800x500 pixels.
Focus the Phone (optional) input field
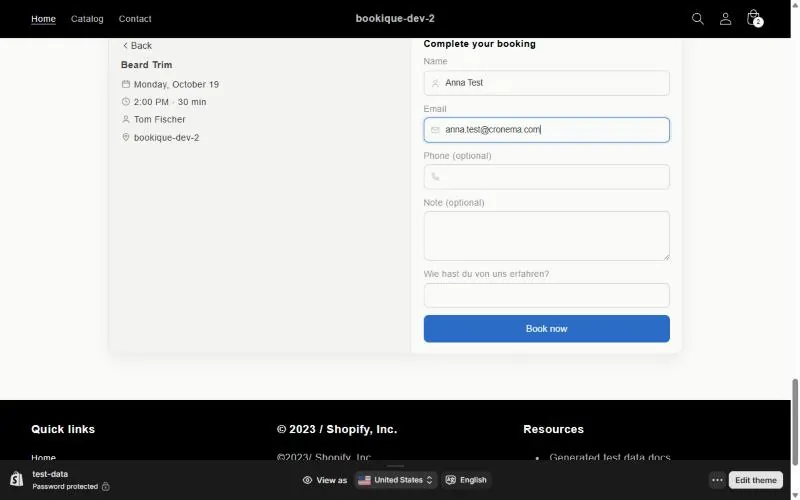pyautogui.click(x=546, y=177)
